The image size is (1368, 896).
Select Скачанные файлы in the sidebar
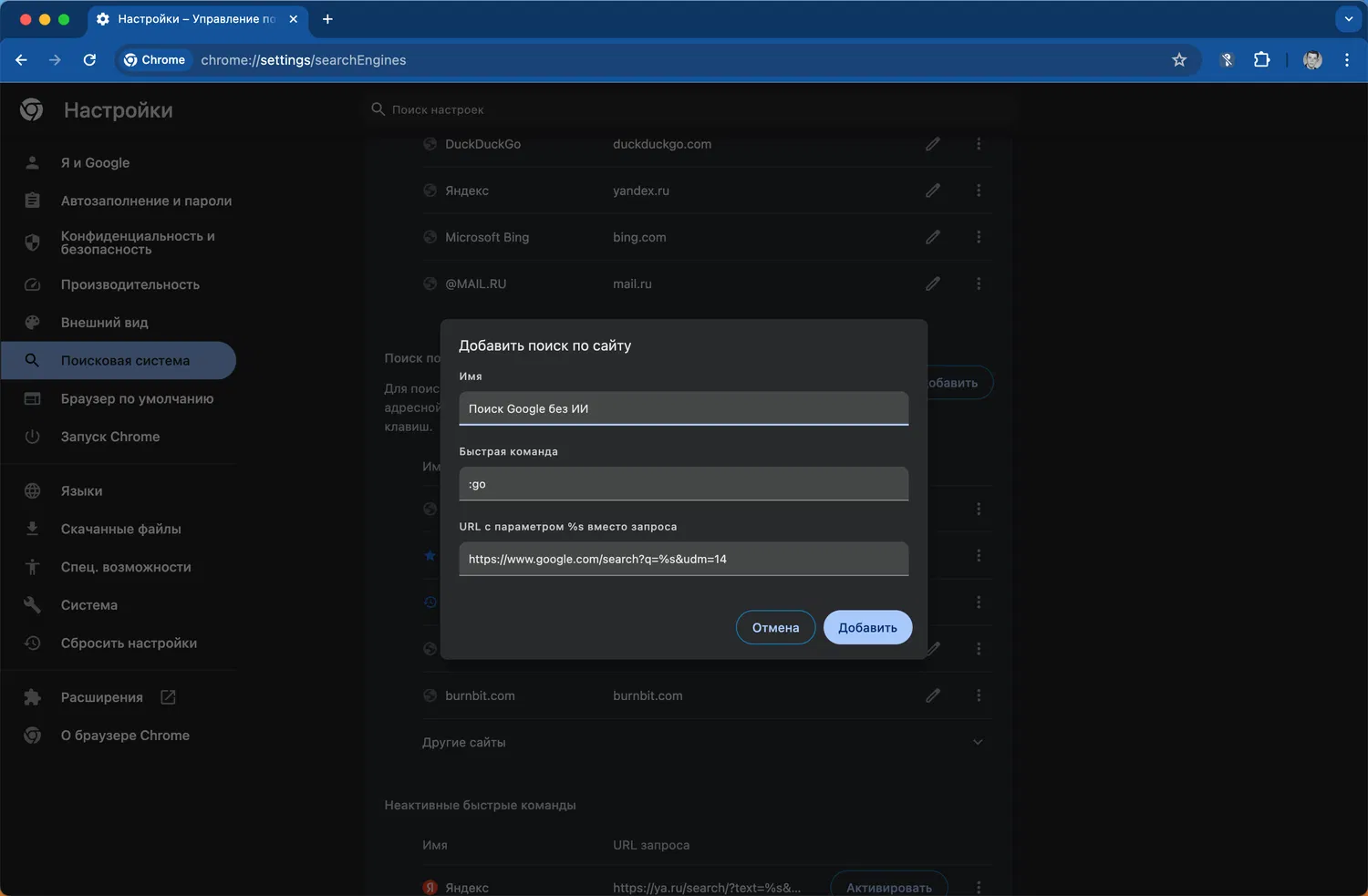point(119,529)
